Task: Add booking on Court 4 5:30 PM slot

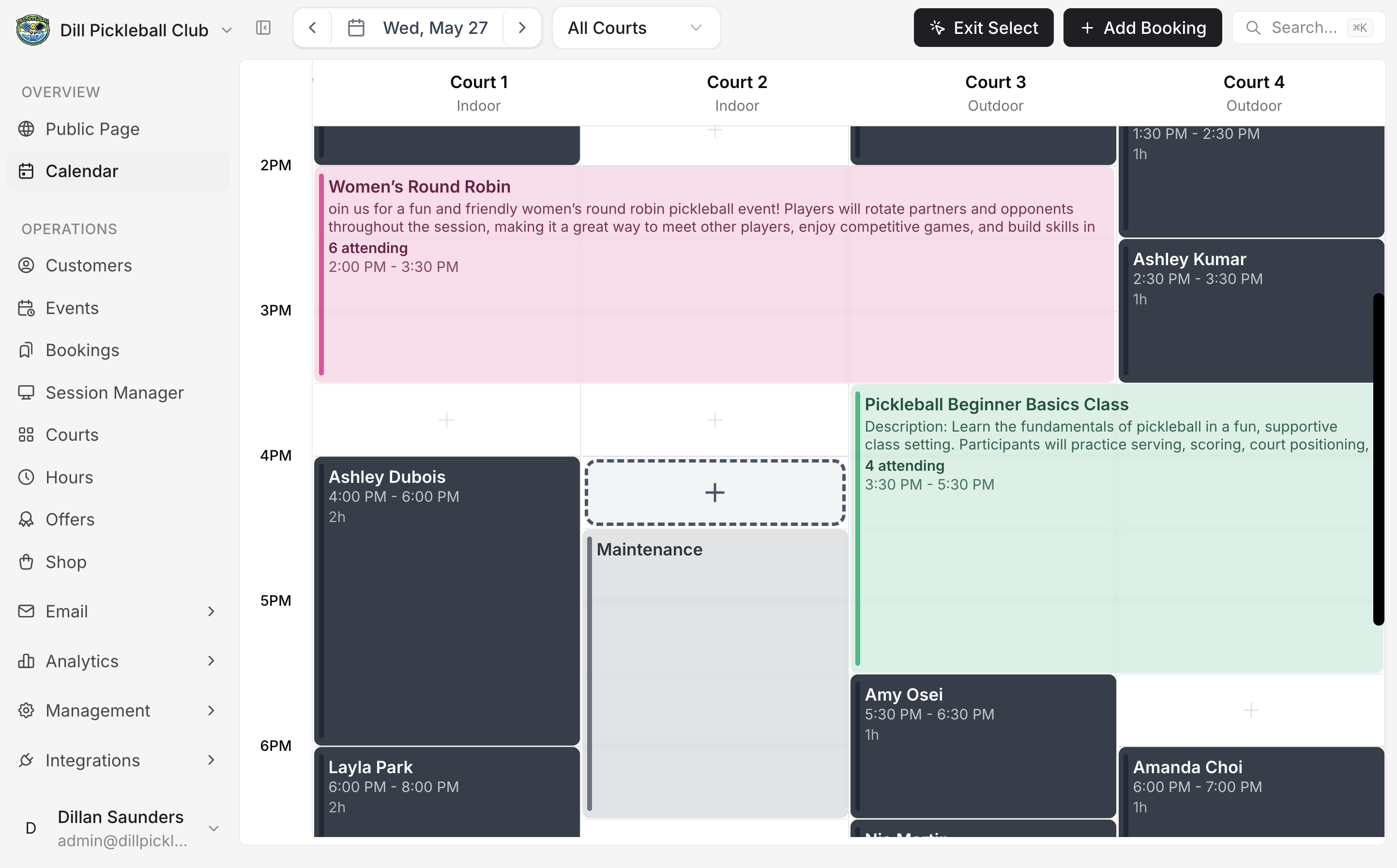Action: pos(1251,711)
